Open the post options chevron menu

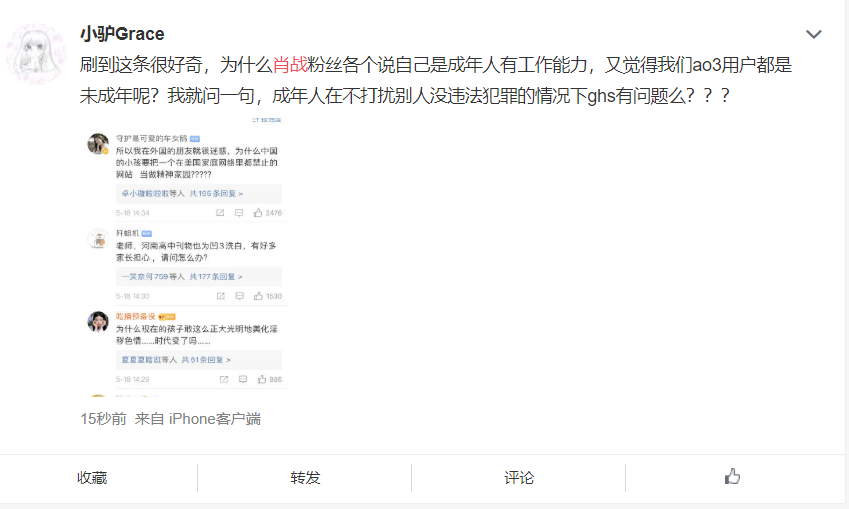[x=813, y=34]
